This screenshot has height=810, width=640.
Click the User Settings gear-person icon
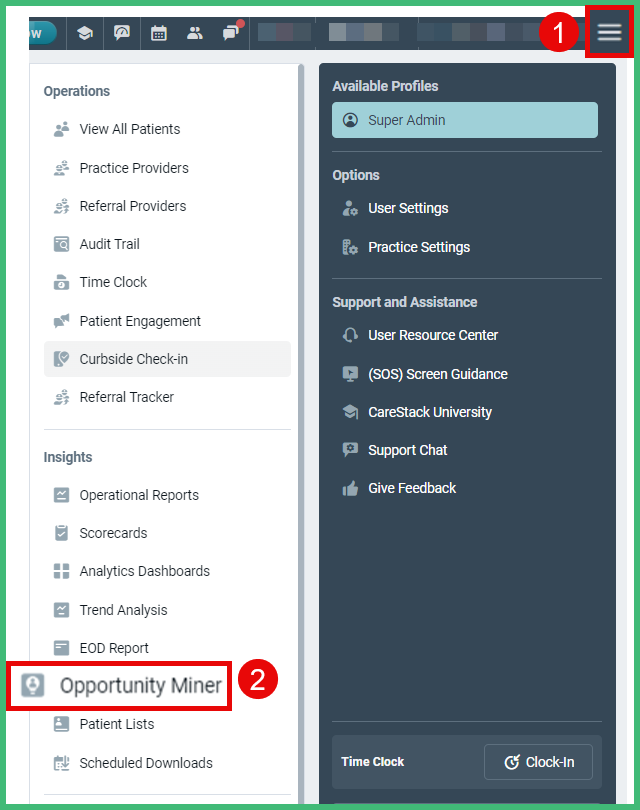click(350, 208)
